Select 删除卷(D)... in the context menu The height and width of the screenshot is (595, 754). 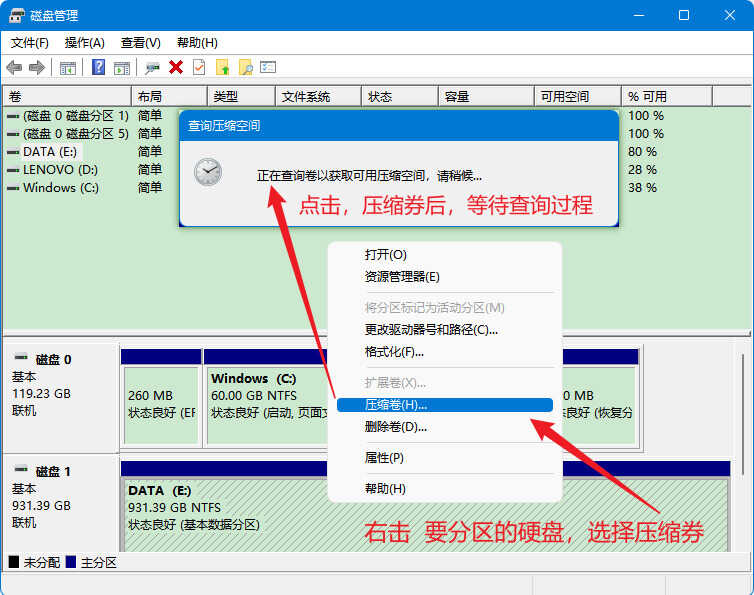[x=445, y=427]
